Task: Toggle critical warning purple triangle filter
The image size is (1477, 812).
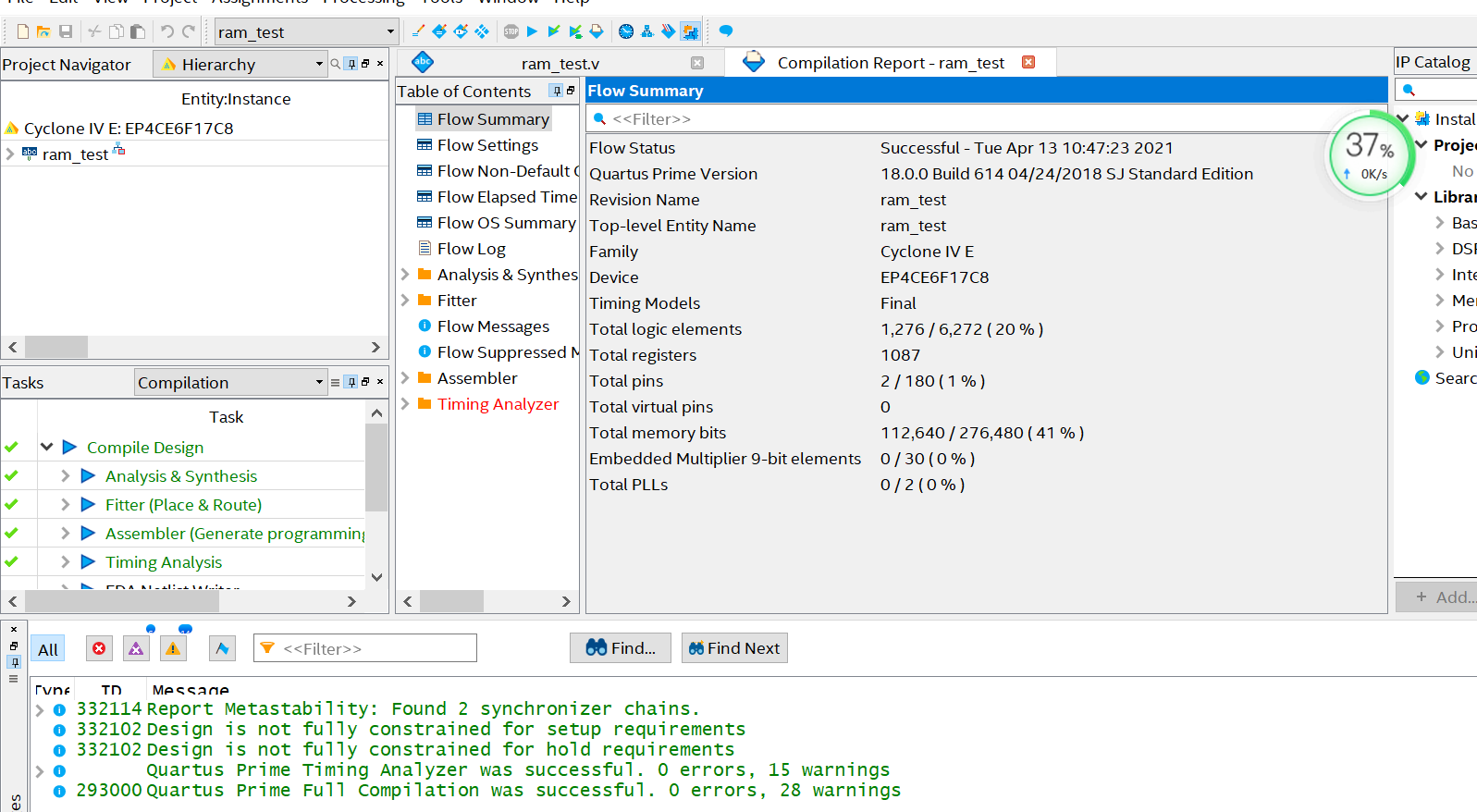Action: pos(136,648)
